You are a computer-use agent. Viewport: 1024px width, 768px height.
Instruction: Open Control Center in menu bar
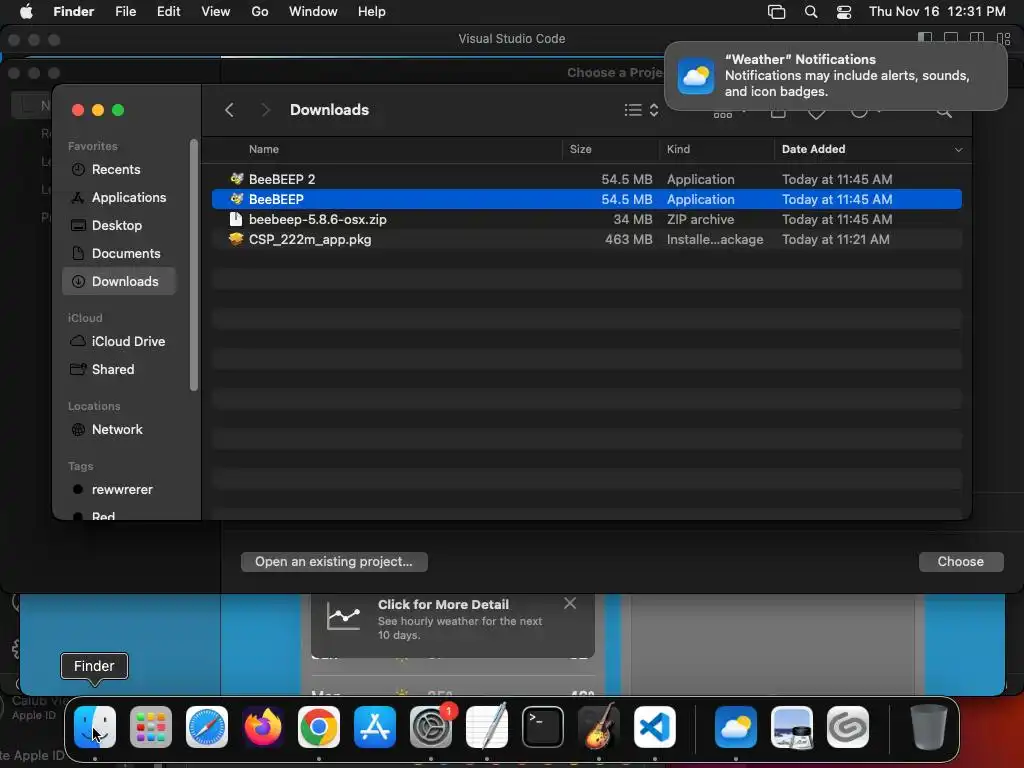pyautogui.click(x=844, y=12)
